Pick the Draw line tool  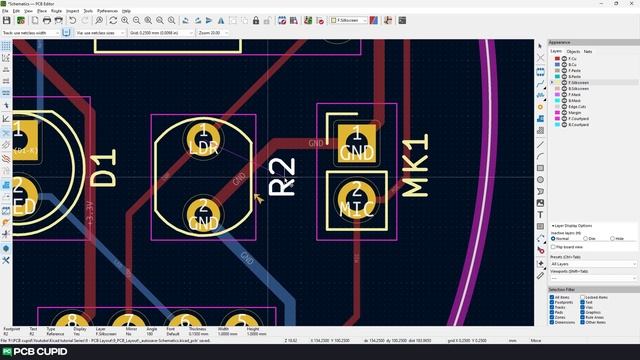(x=540, y=145)
